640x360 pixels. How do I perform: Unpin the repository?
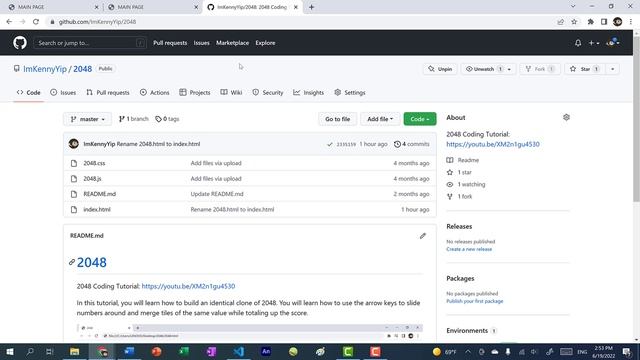[440, 69]
